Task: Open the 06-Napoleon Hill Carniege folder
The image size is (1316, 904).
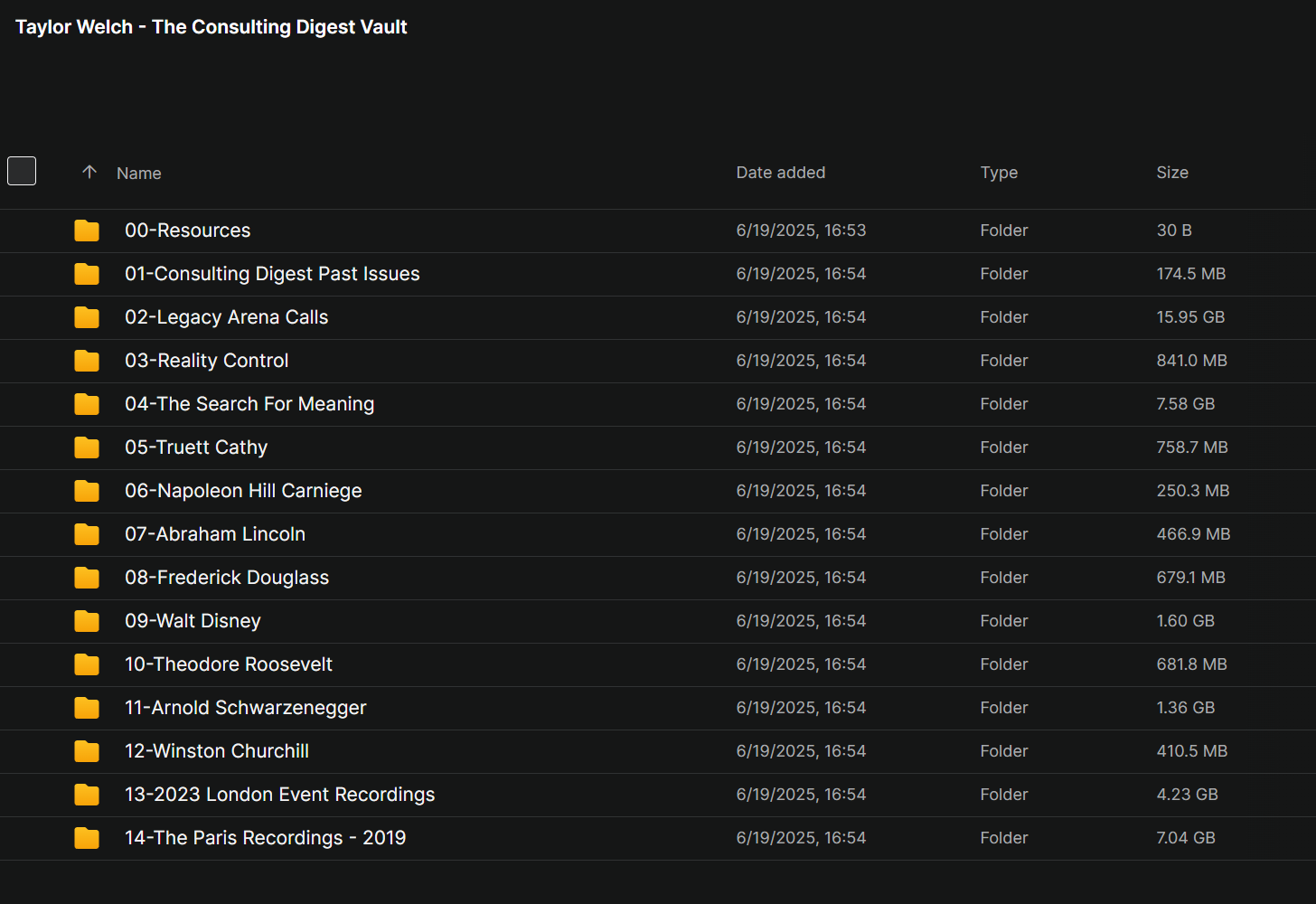Action: click(x=243, y=491)
